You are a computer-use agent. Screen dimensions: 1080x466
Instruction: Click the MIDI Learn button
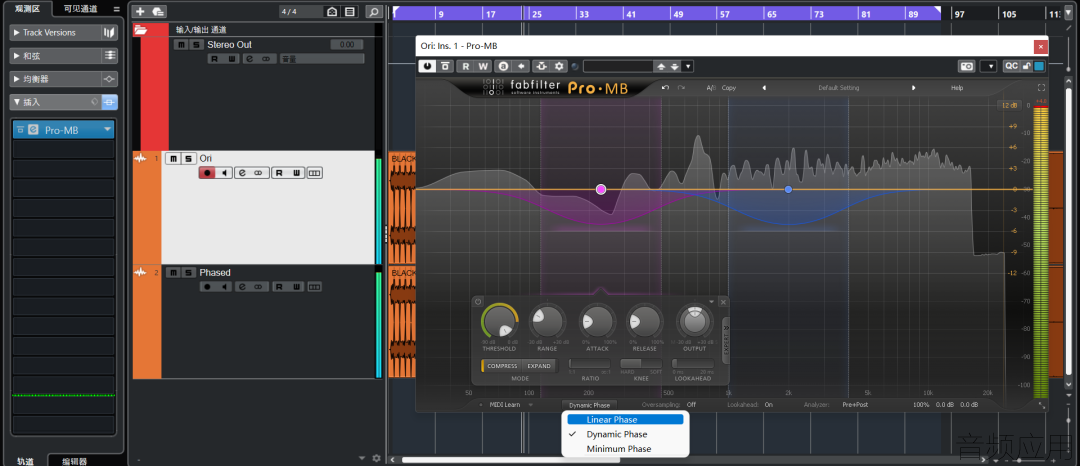coord(505,405)
